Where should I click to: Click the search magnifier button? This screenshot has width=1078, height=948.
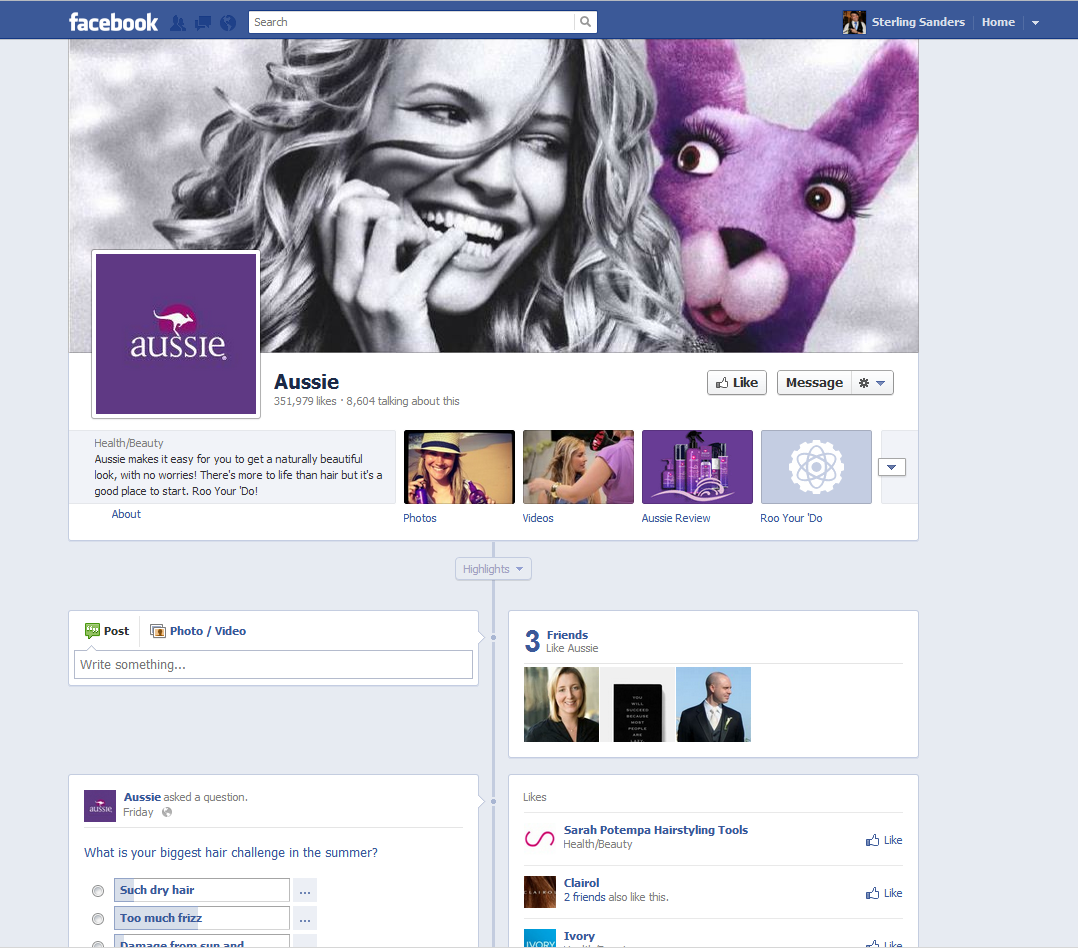pyautogui.click(x=585, y=22)
